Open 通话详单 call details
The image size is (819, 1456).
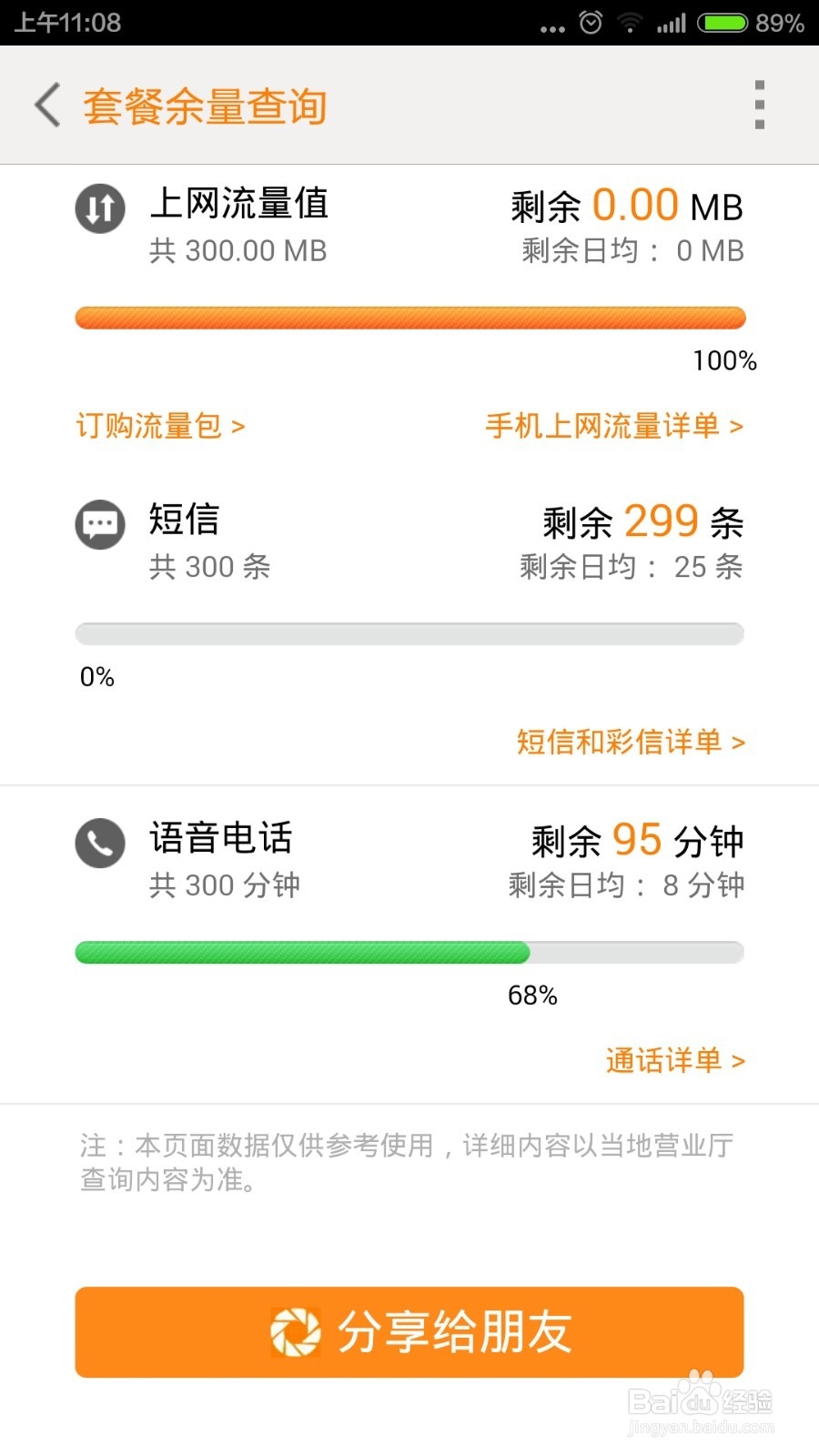[x=675, y=1060]
